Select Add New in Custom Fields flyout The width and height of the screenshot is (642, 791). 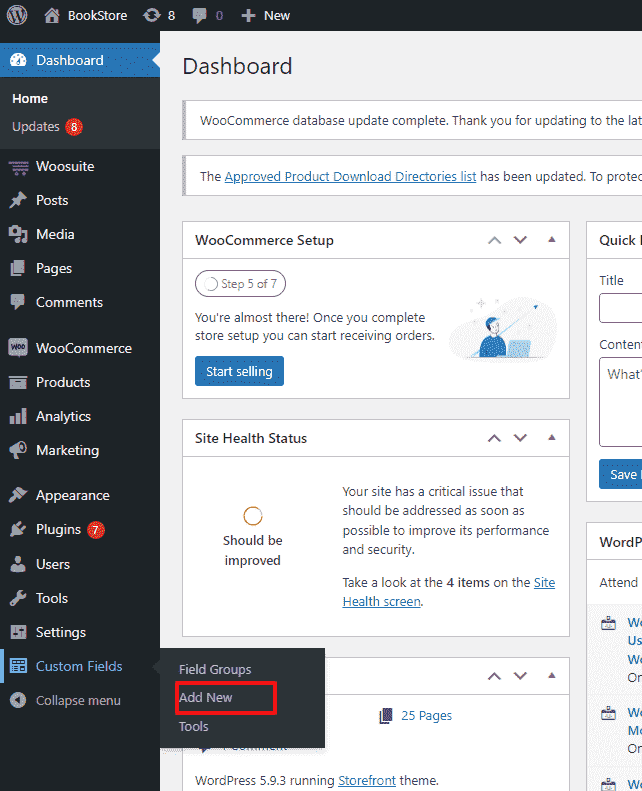coord(205,698)
